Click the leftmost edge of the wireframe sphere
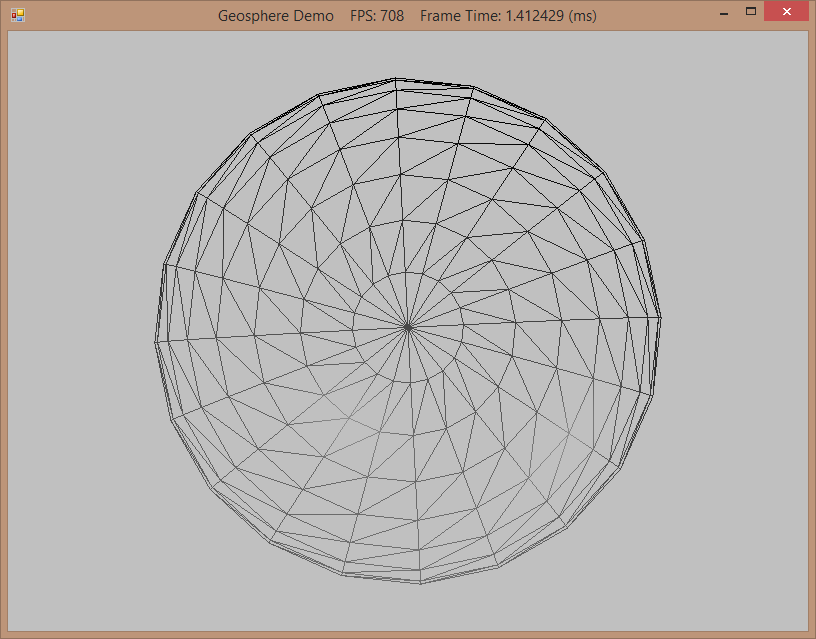This screenshot has height=639, width=816. (156, 342)
